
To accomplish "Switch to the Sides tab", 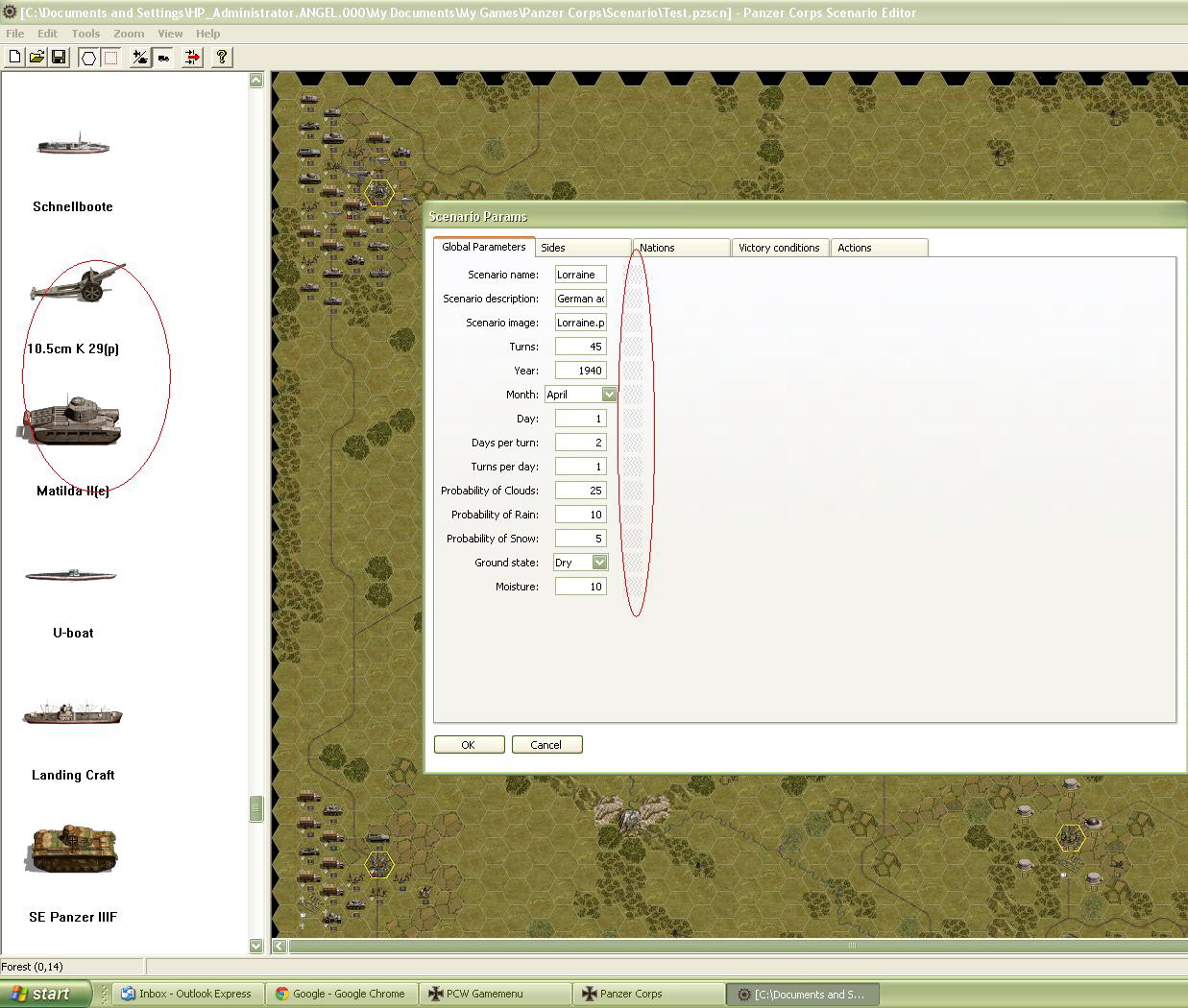I will [x=583, y=248].
